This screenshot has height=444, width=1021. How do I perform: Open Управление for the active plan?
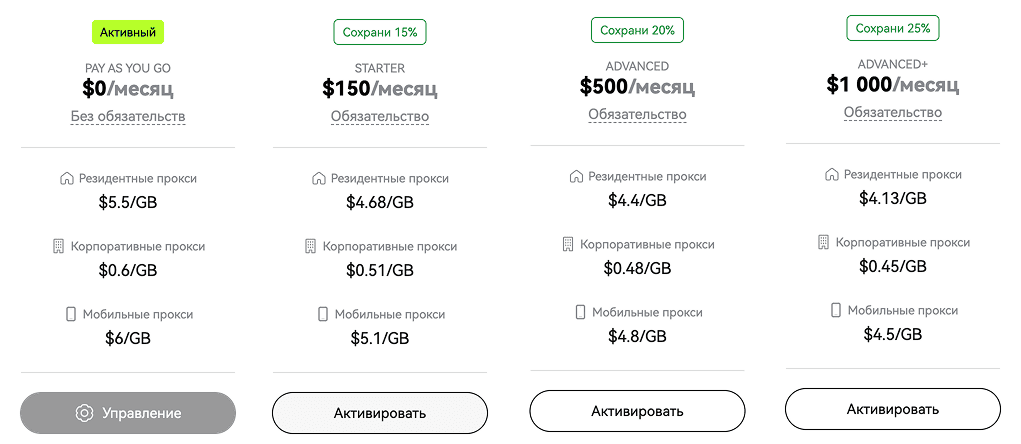point(128,413)
